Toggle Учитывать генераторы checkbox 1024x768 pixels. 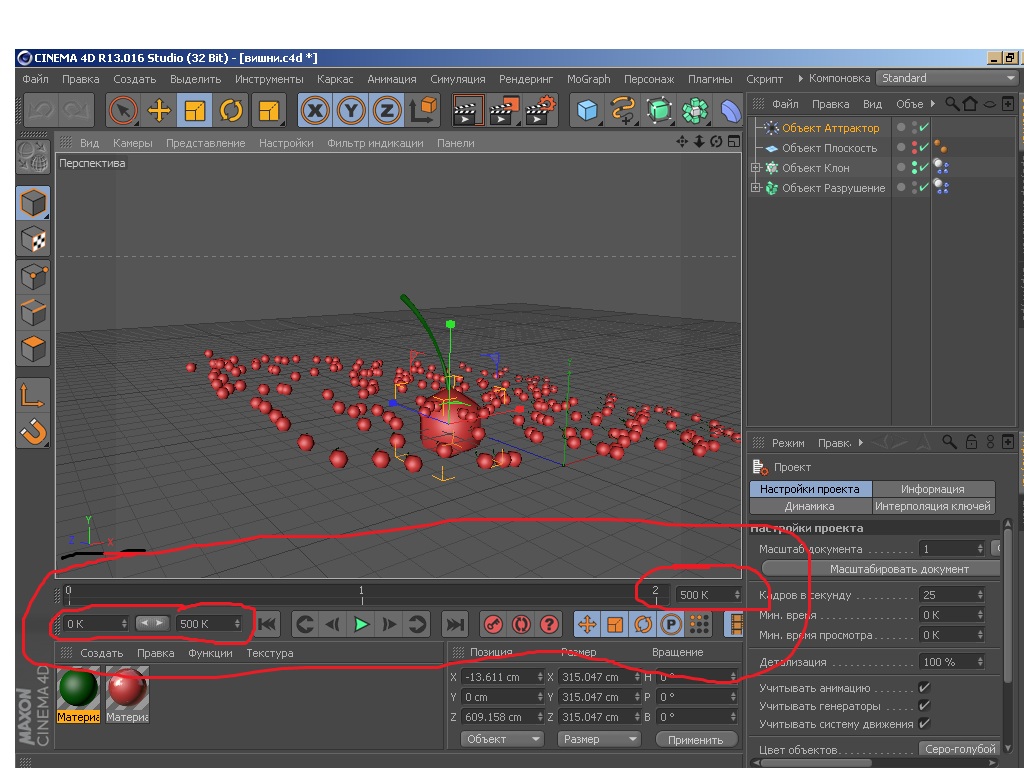(x=924, y=706)
